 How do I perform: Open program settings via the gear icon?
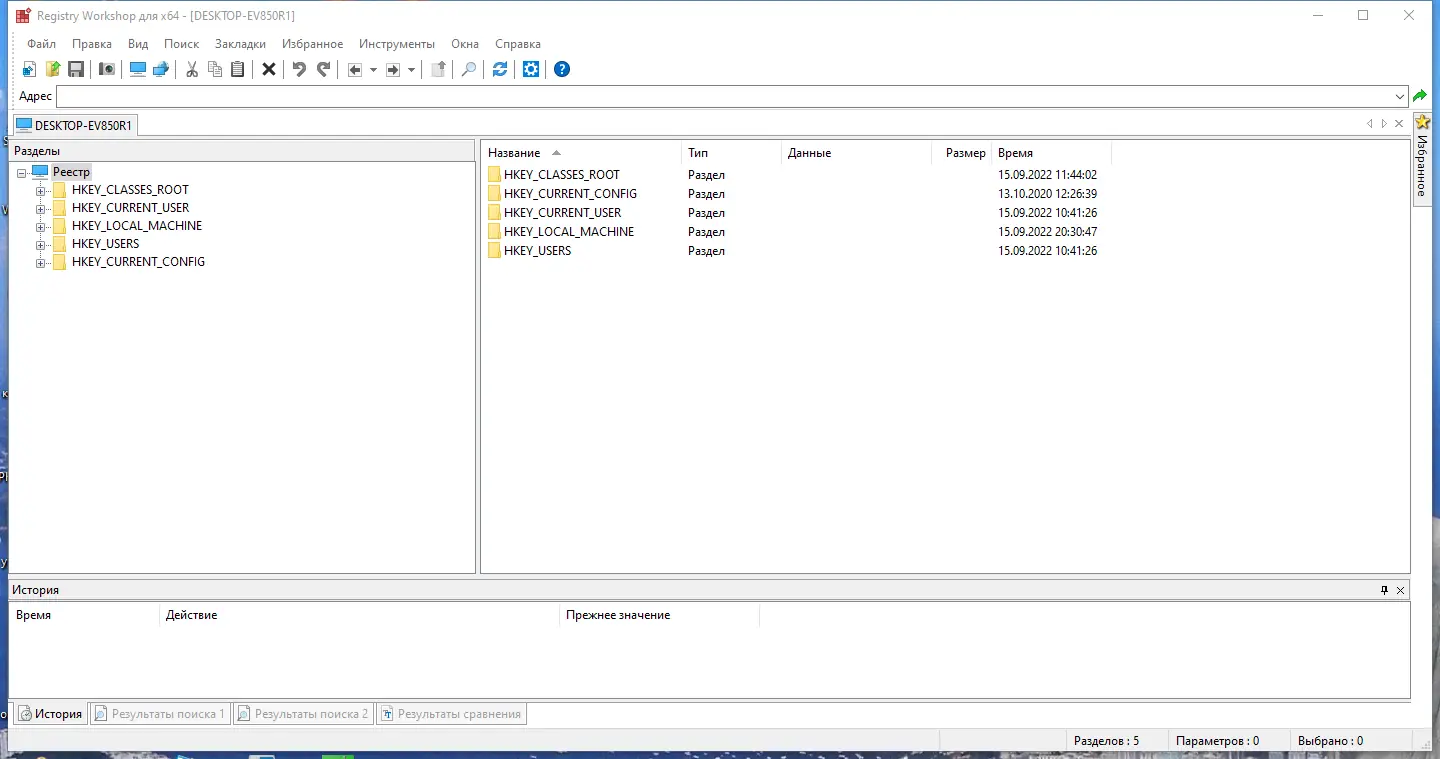[531, 69]
